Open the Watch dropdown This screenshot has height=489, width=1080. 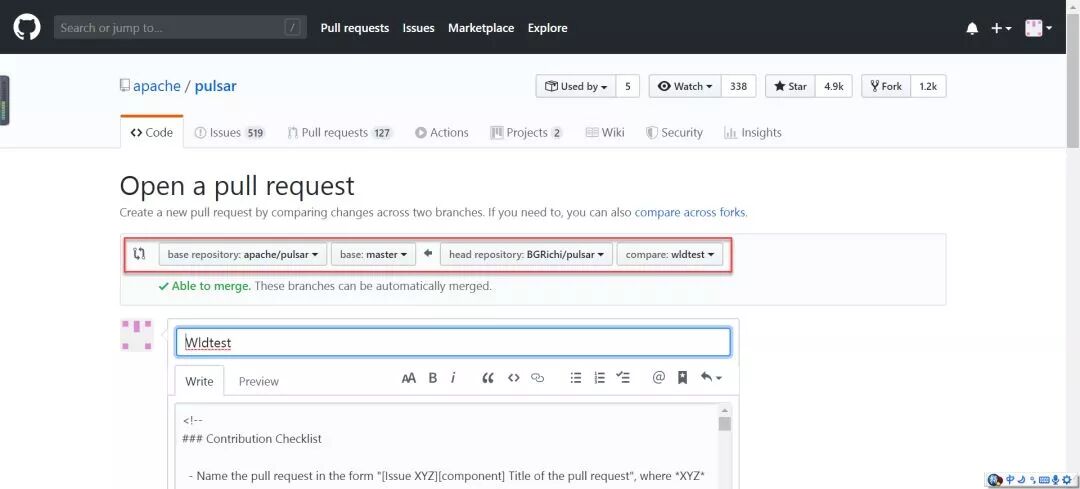point(685,86)
